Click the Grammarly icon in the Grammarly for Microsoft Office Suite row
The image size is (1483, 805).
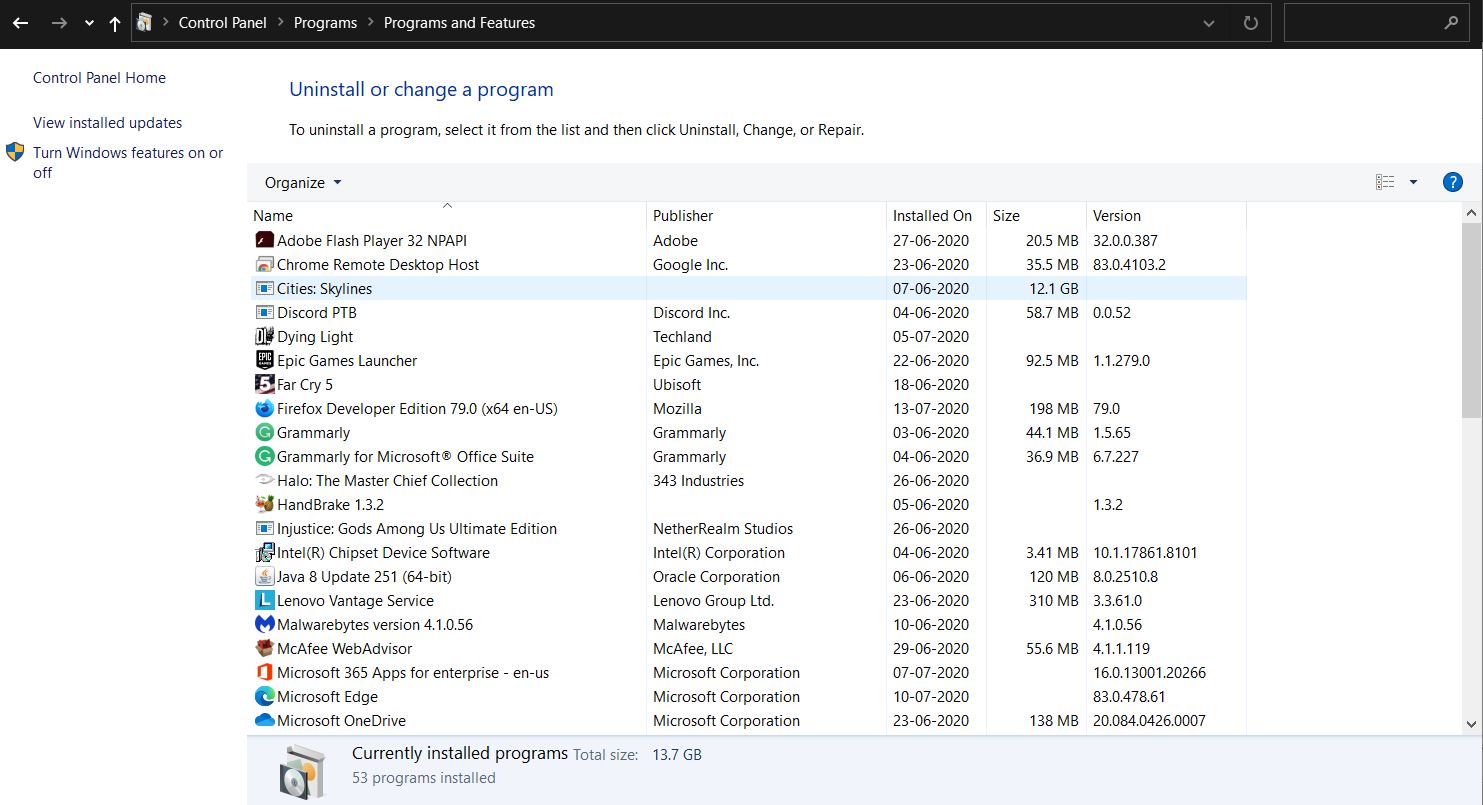coord(264,456)
